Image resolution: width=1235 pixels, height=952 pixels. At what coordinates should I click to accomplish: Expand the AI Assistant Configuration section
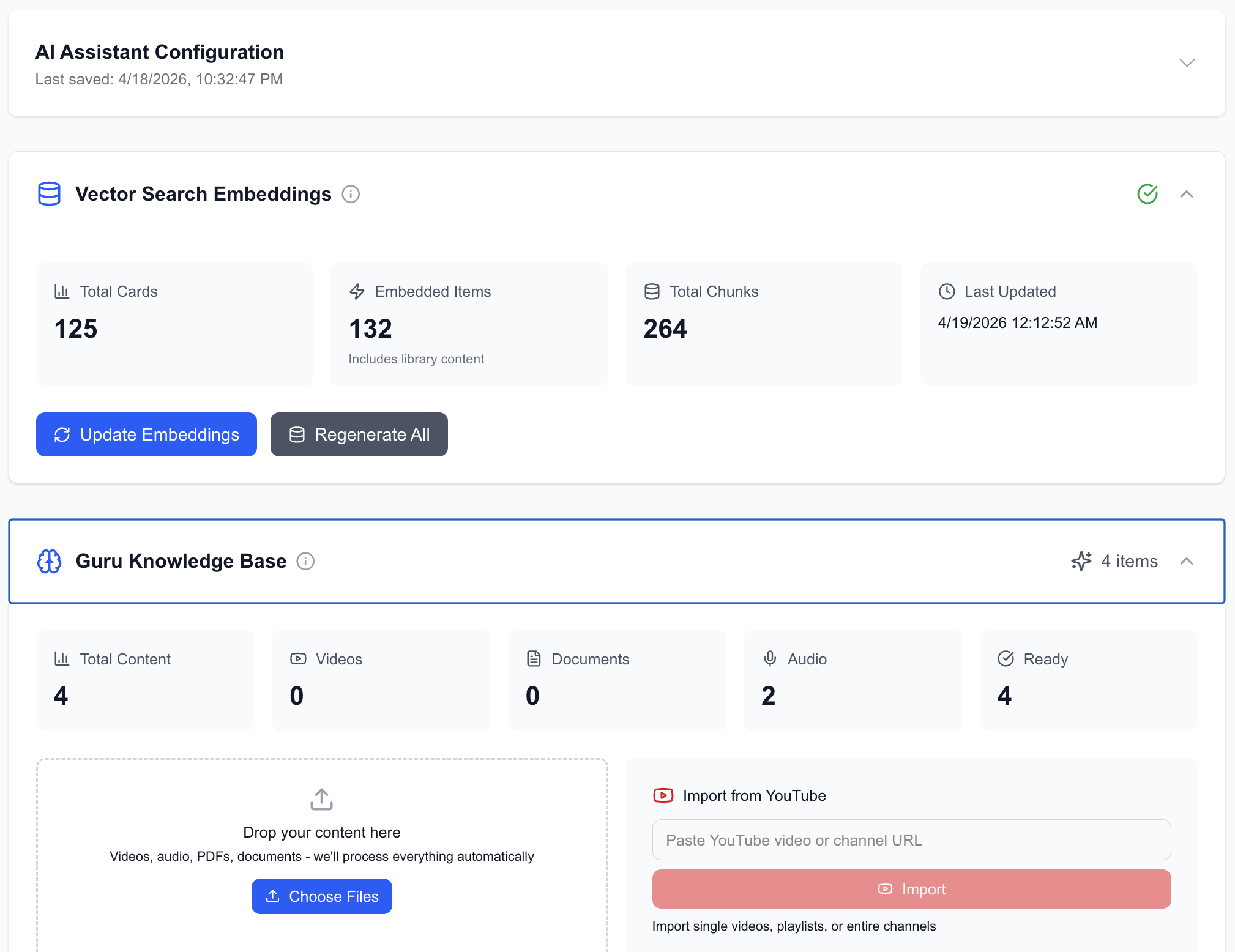point(1187,63)
